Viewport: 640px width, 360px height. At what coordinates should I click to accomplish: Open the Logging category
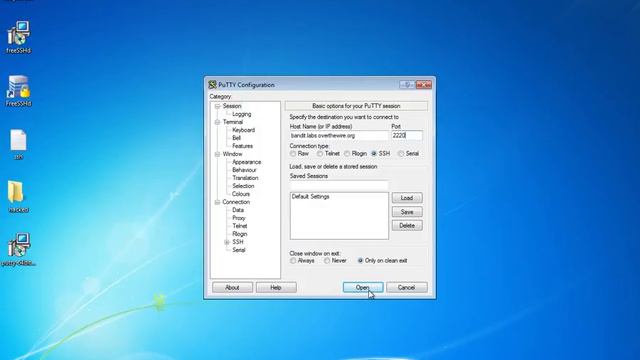point(242,114)
